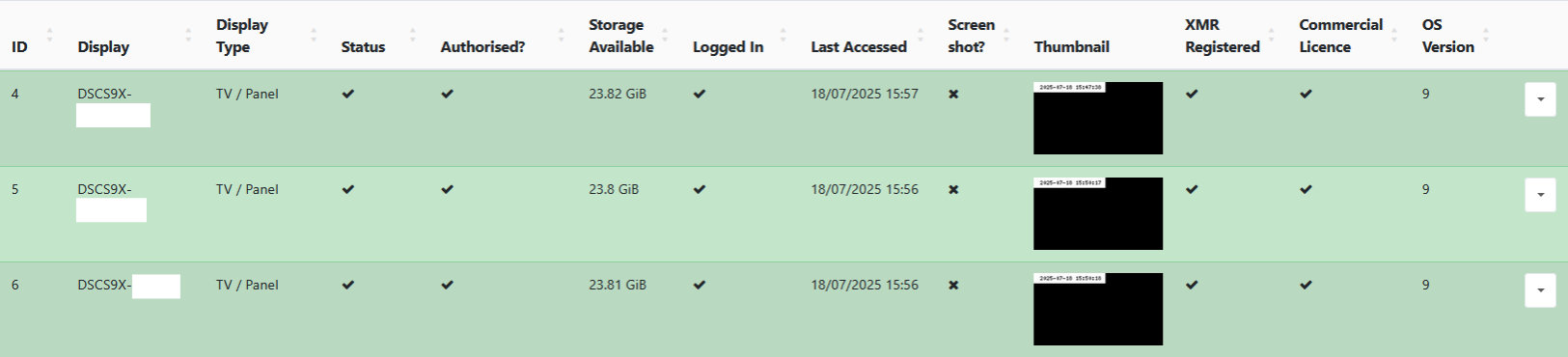1568x357 pixels.
Task: Click the Status checkmark in row ID 6
Action: (x=348, y=285)
